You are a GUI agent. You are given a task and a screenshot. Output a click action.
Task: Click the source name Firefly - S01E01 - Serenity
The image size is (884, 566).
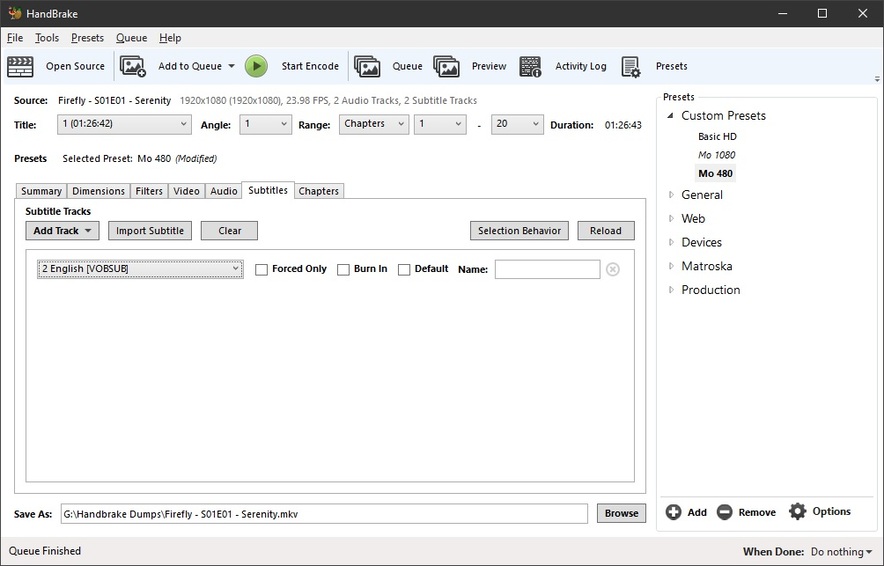click(114, 100)
